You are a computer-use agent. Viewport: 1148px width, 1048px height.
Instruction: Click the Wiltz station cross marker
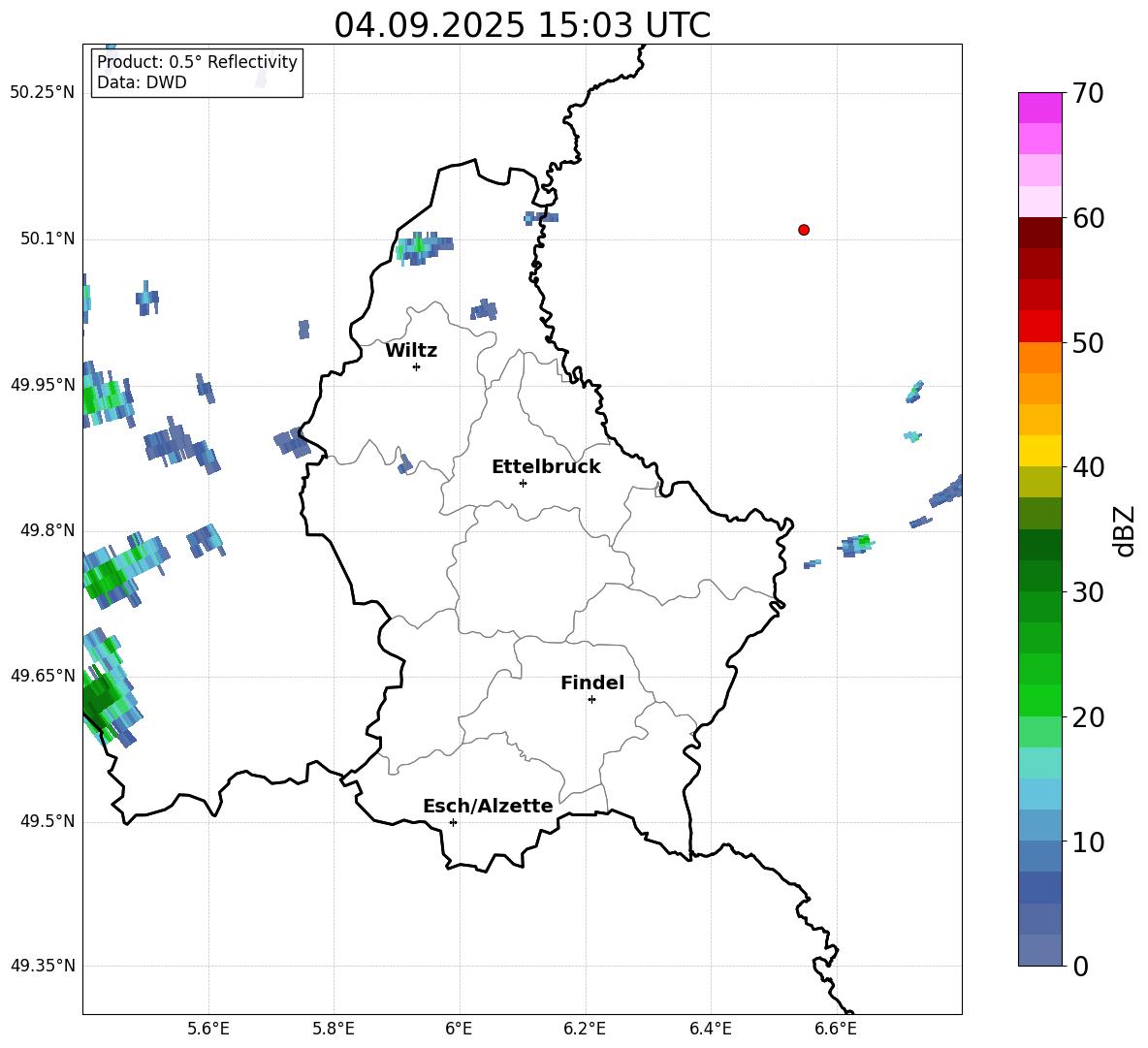pyautogui.click(x=416, y=366)
